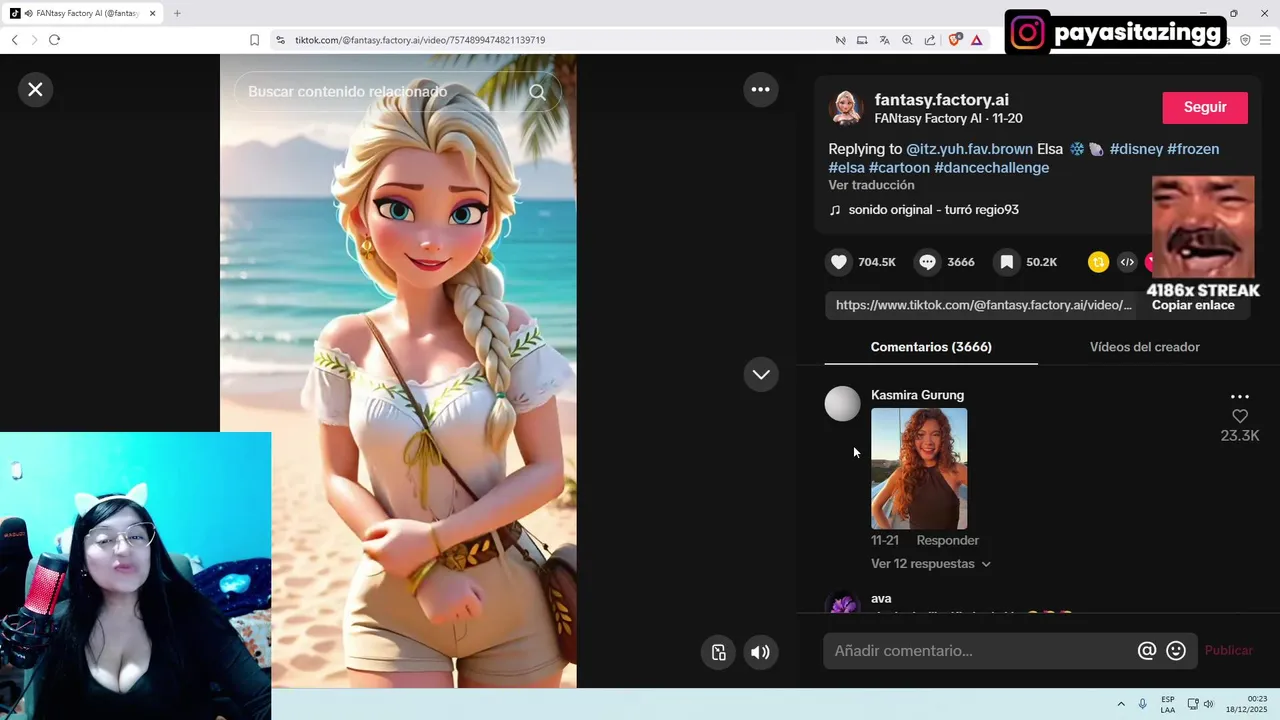Close the FANtasy Factory AI browser tab
This screenshot has height=720, width=1280.
point(152,13)
